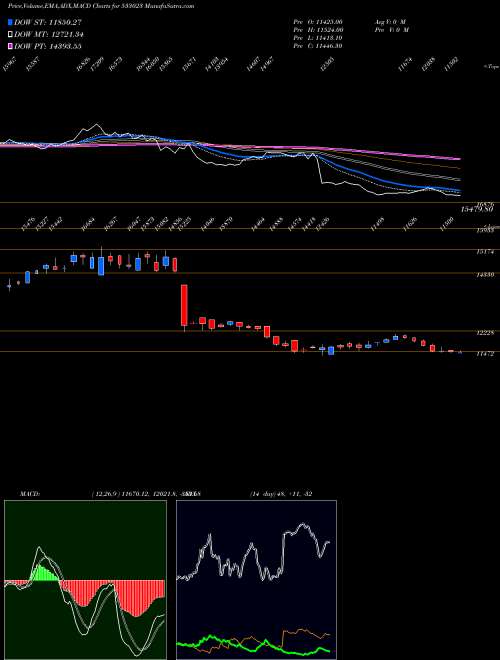The height and width of the screenshot is (660, 500).
Task: Click the 11472 price level label
Action: 485,354
